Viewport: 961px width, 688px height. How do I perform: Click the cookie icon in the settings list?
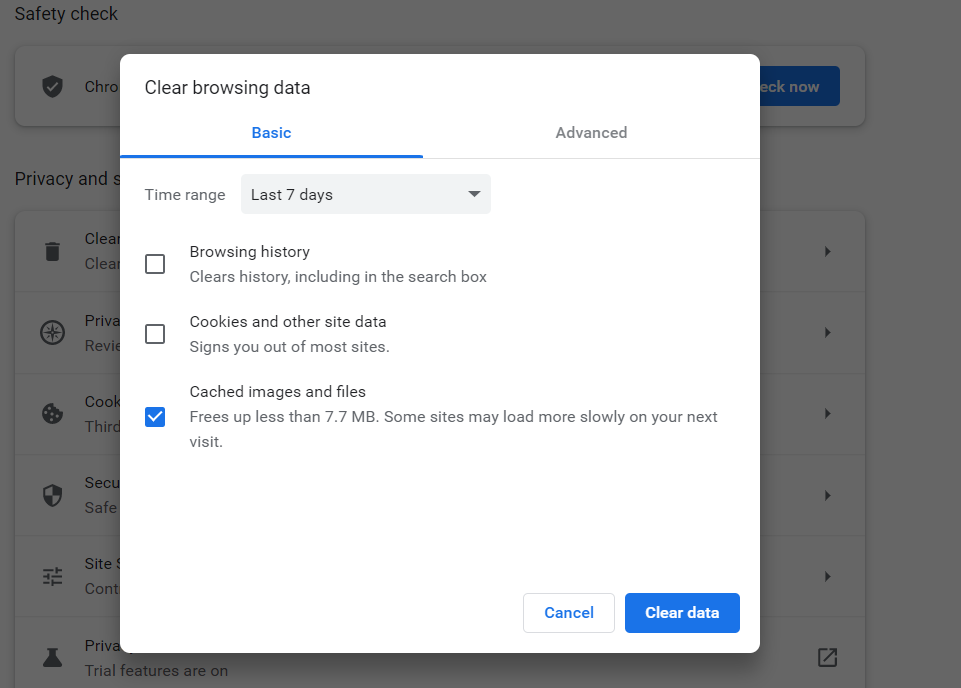tap(52, 413)
